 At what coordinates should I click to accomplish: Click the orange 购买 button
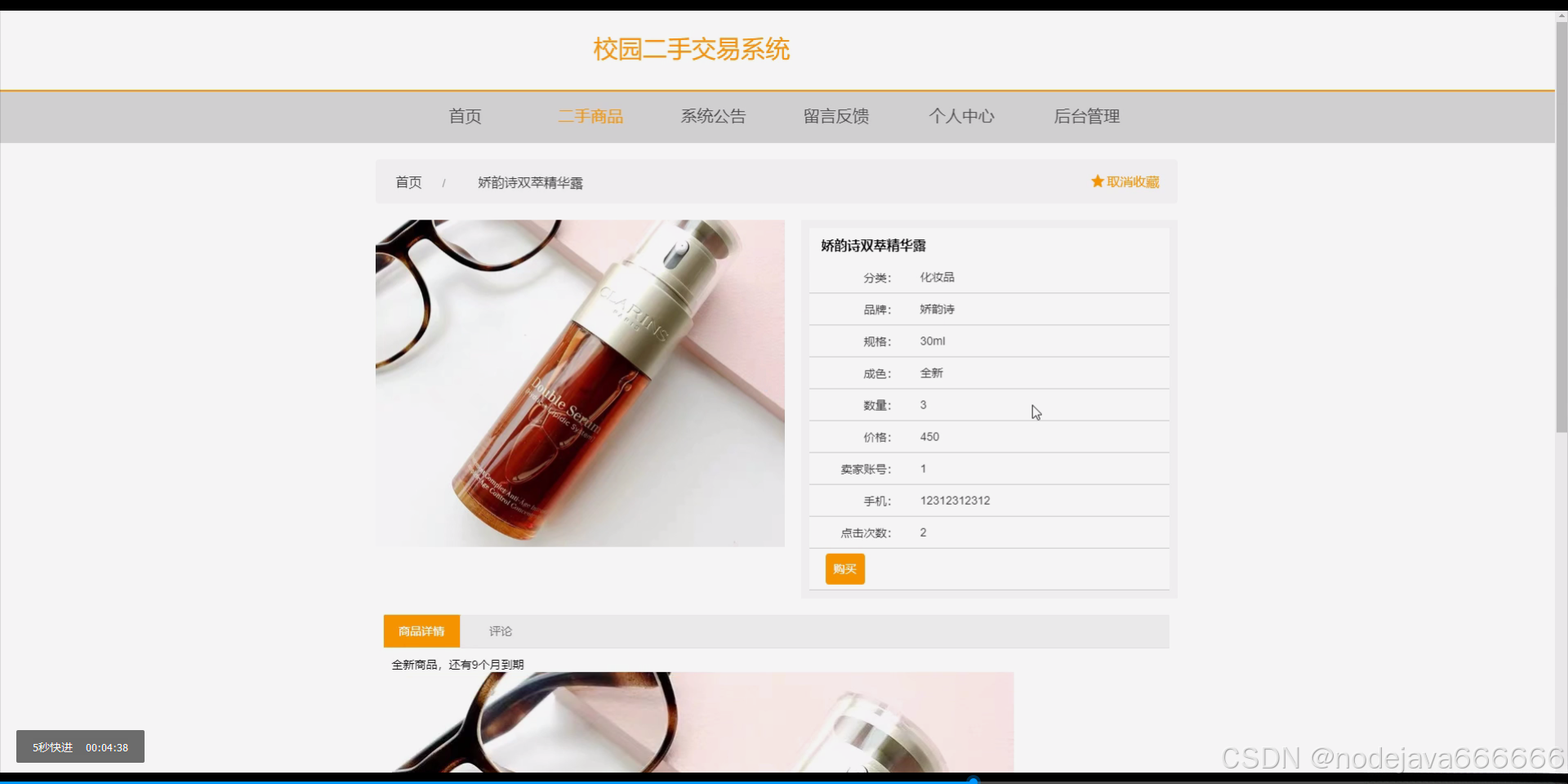pyautogui.click(x=845, y=568)
